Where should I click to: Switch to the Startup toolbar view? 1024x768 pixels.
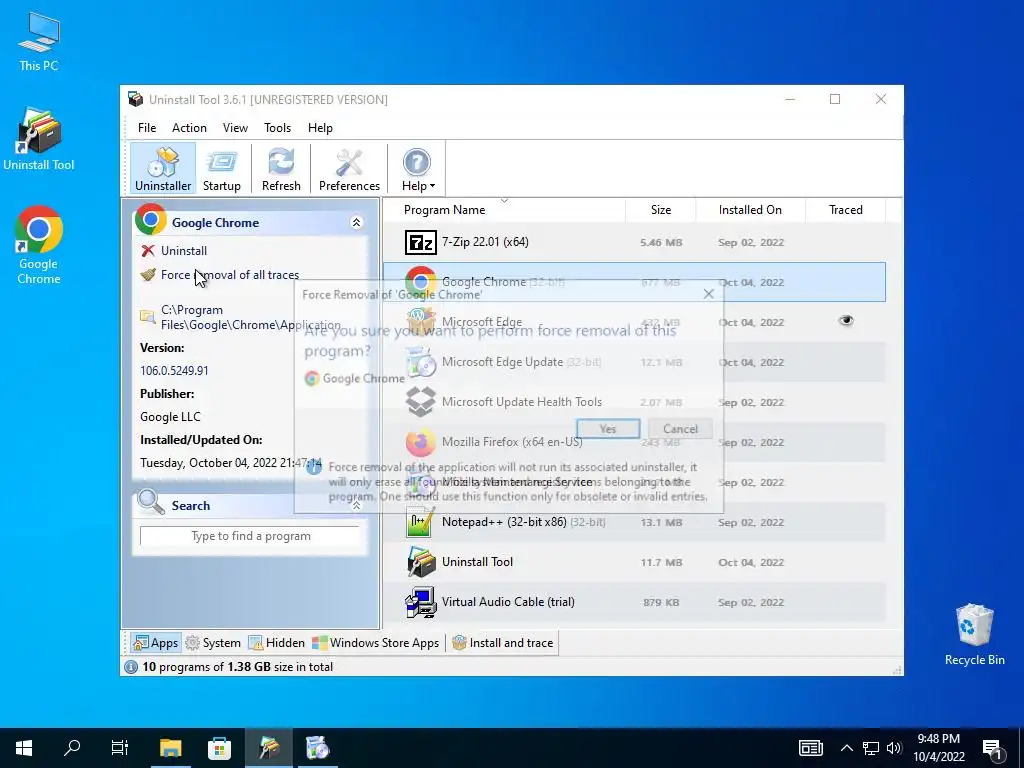click(x=221, y=168)
